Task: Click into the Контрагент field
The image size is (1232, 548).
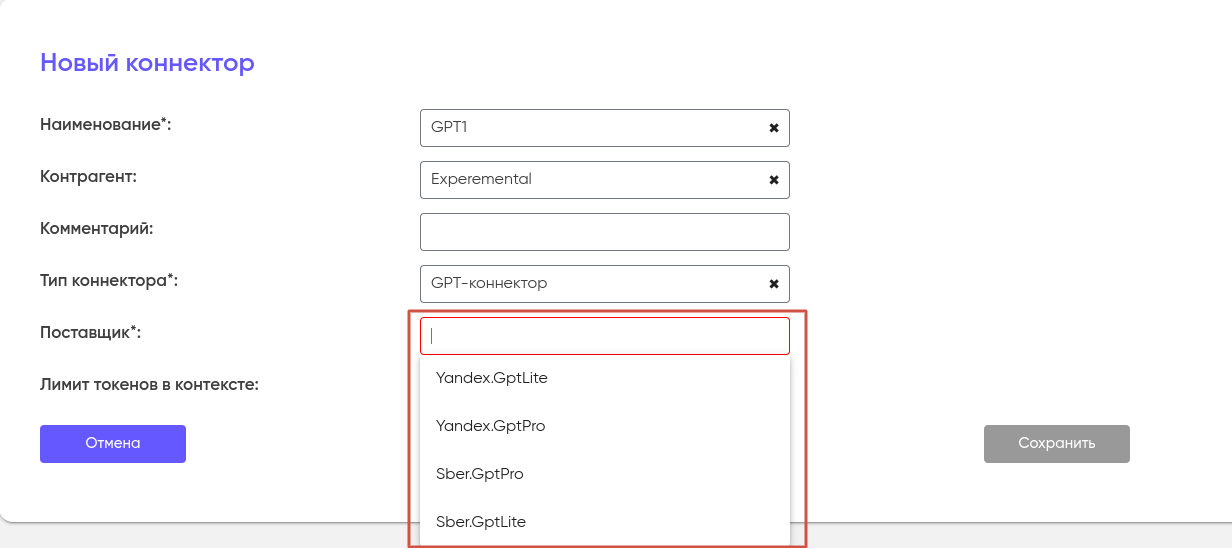Action: coord(590,180)
